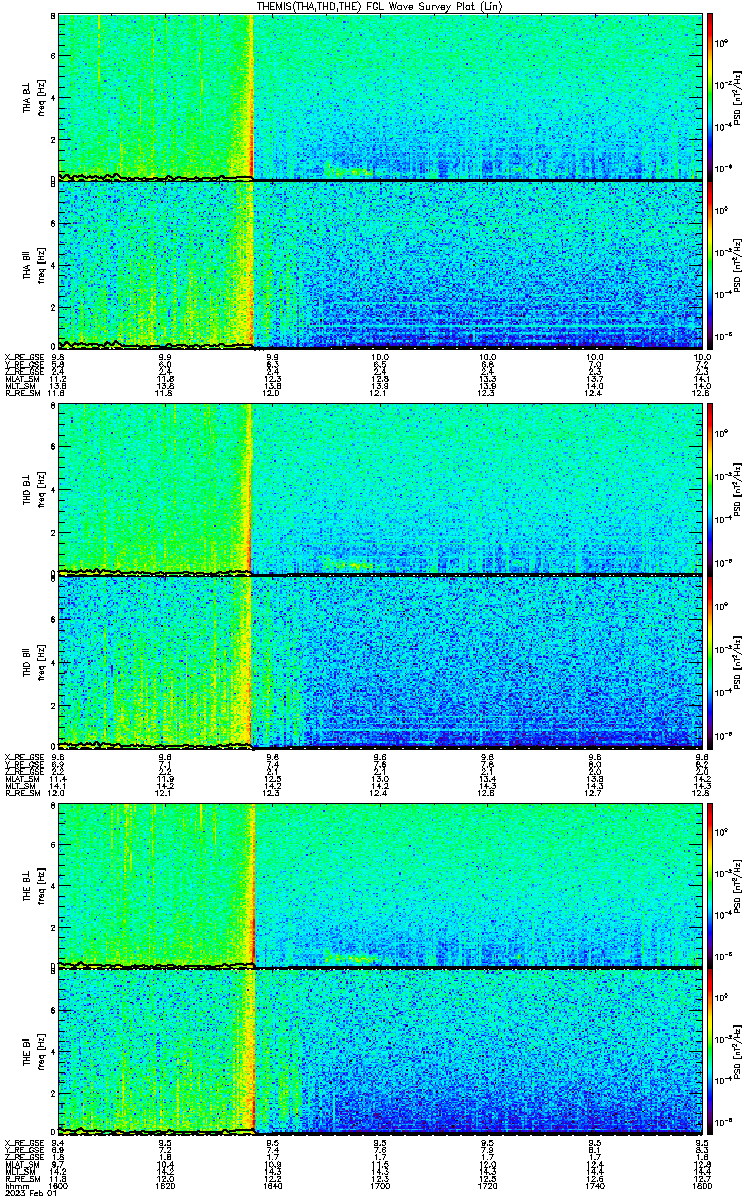
Task: Select the THD BL spectrogram panel
Action: 380,490
